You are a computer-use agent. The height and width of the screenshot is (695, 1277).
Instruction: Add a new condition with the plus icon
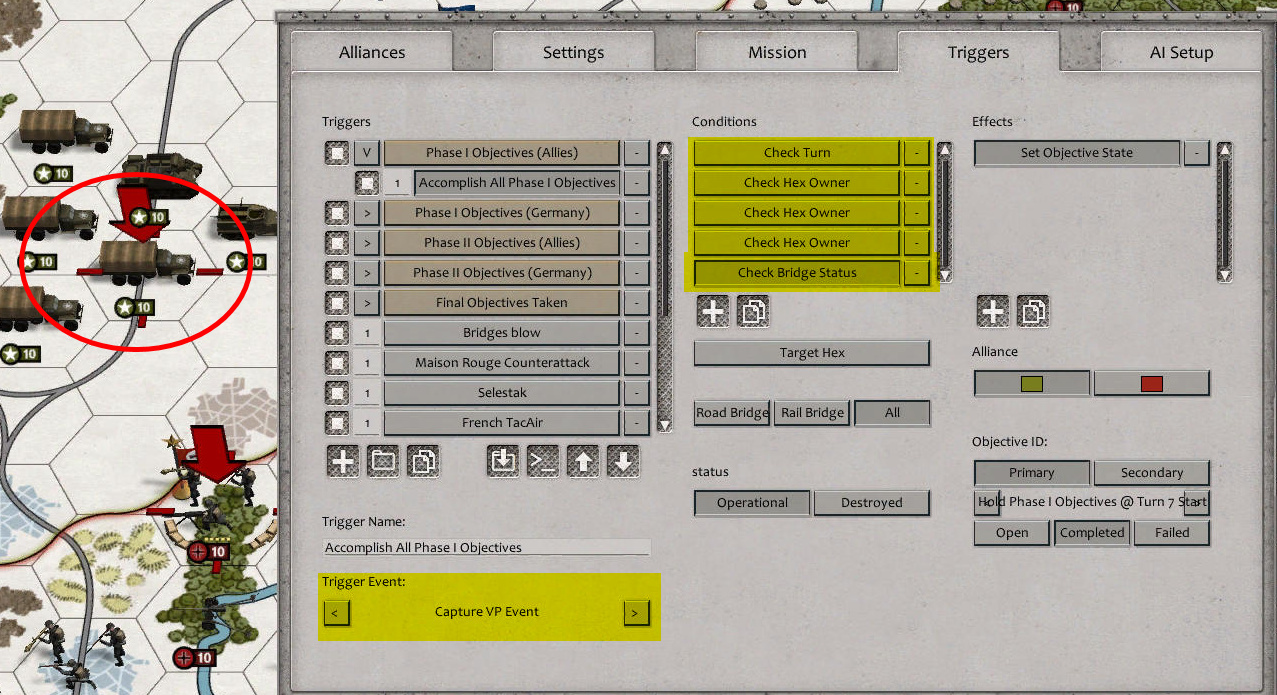pyautogui.click(x=713, y=311)
